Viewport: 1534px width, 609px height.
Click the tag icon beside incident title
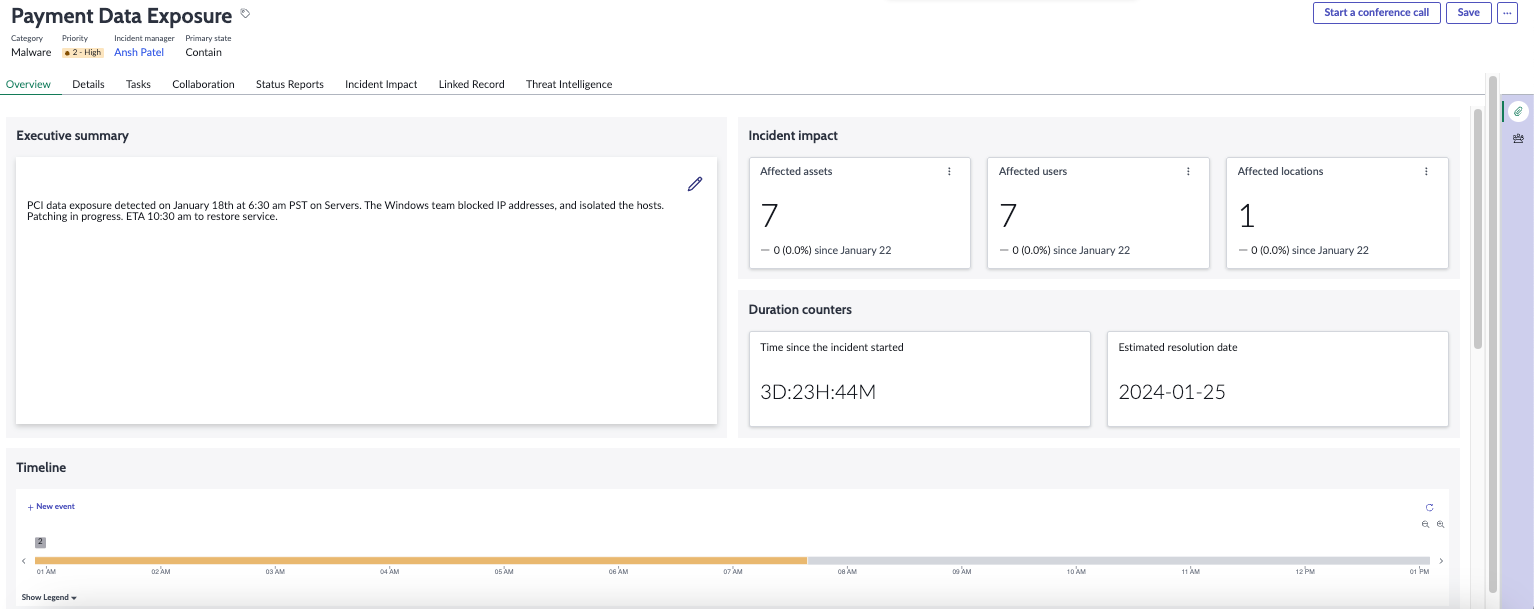click(246, 14)
